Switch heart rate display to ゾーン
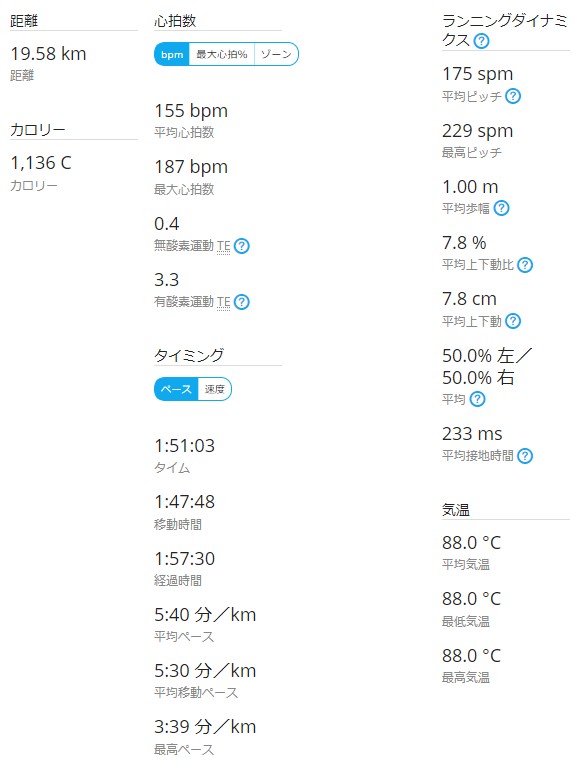The image size is (582, 784). (x=276, y=54)
